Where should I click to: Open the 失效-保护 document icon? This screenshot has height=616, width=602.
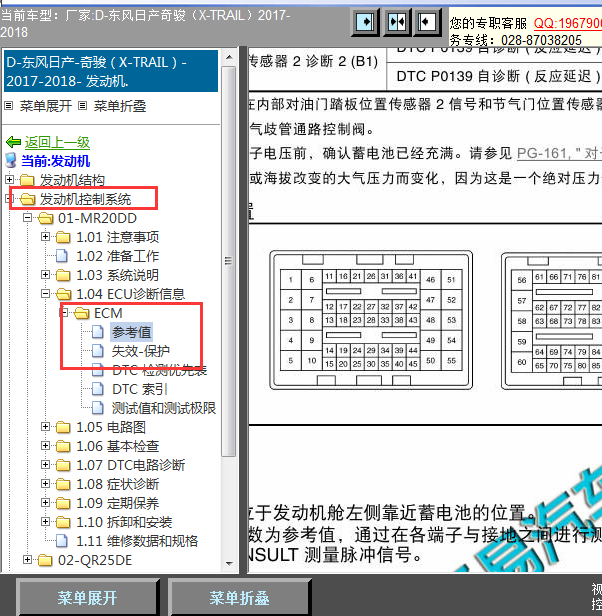click(98, 351)
